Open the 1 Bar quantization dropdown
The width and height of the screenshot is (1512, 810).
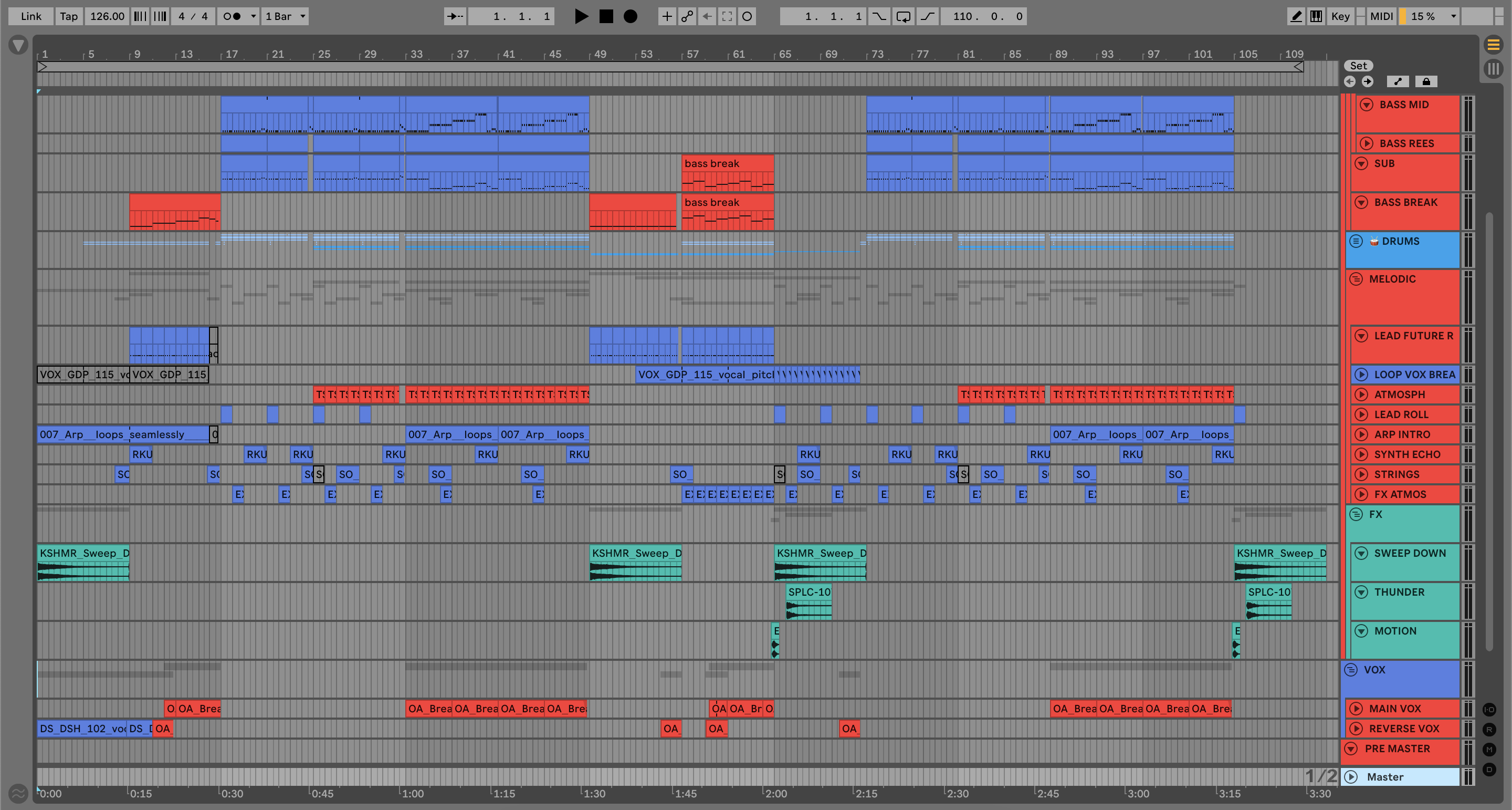pos(285,16)
